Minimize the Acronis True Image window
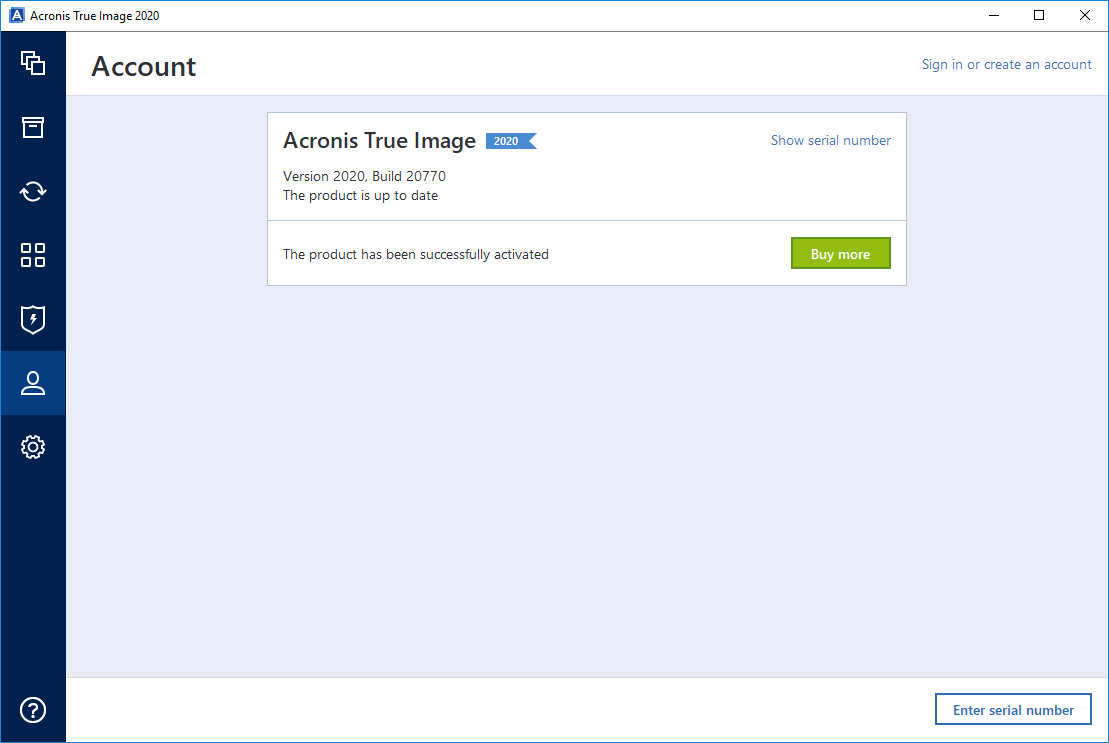This screenshot has height=743, width=1109. [x=993, y=15]
